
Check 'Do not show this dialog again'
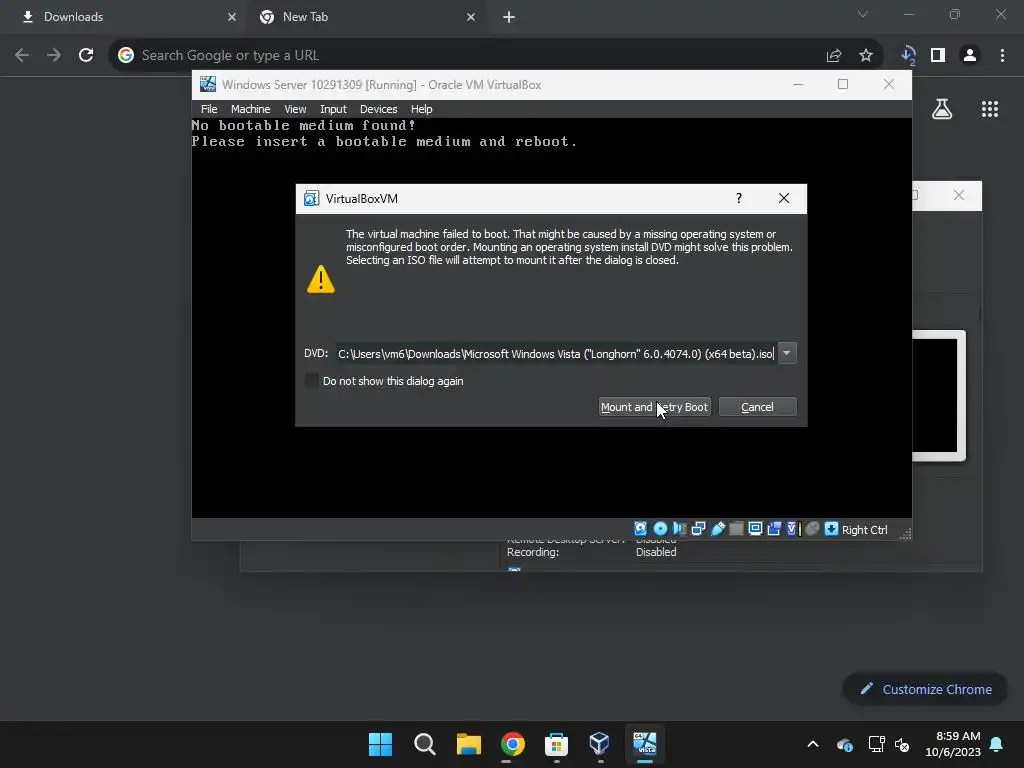(312, 381)
